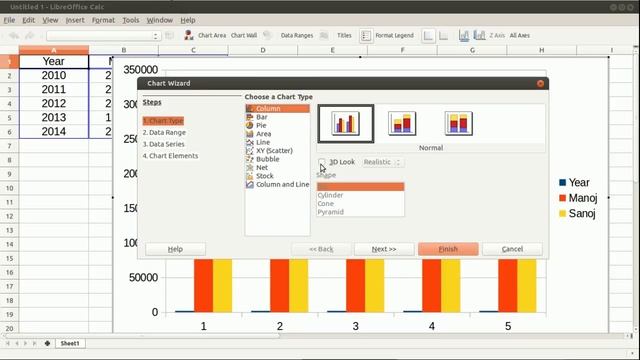Viewport: 640px width, 360px height.
Task: Click Format Legend in the toolbar
Action: (x=394, y=36)
